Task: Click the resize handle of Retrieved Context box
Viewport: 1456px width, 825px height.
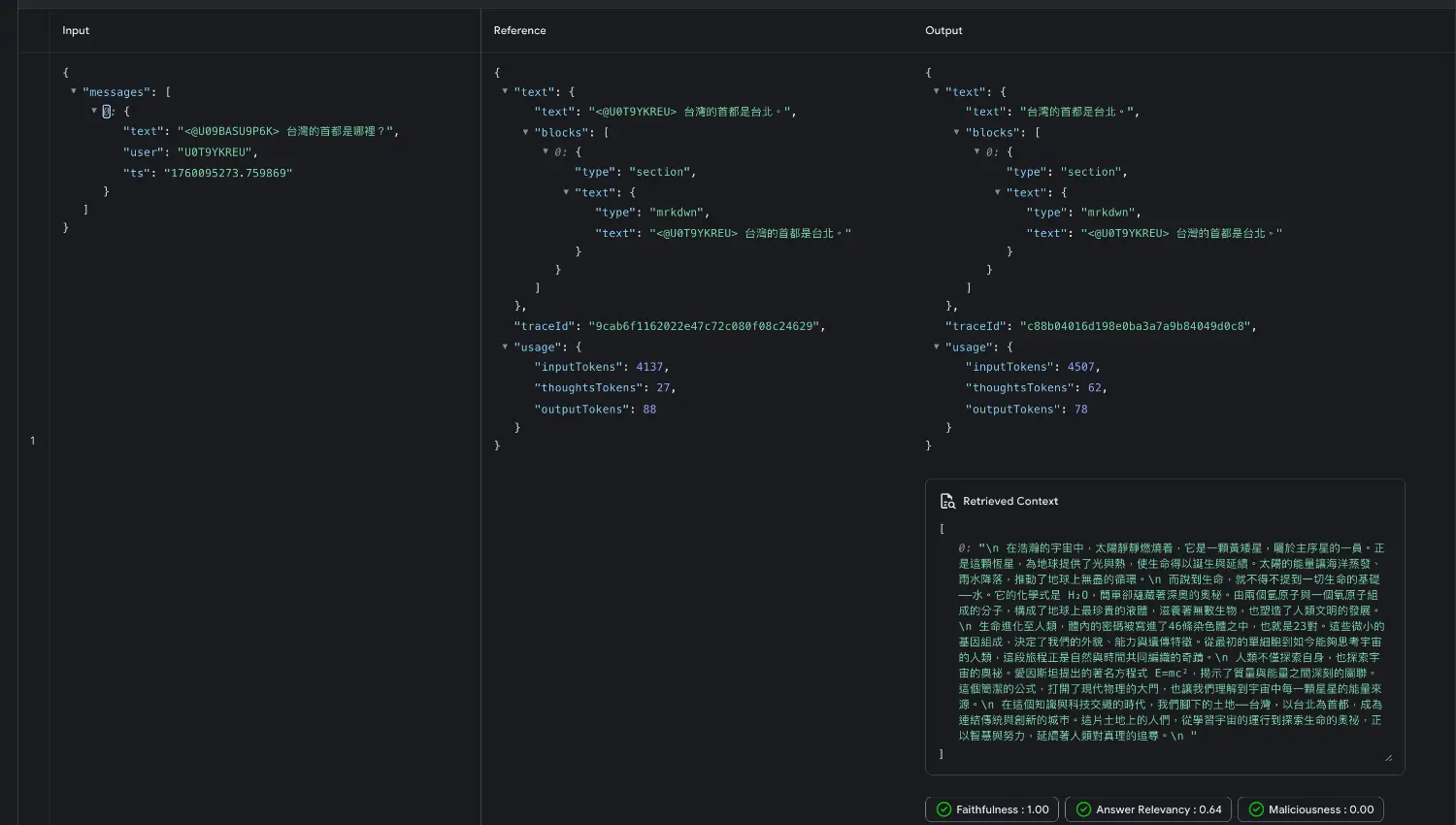Action: 1388,757
